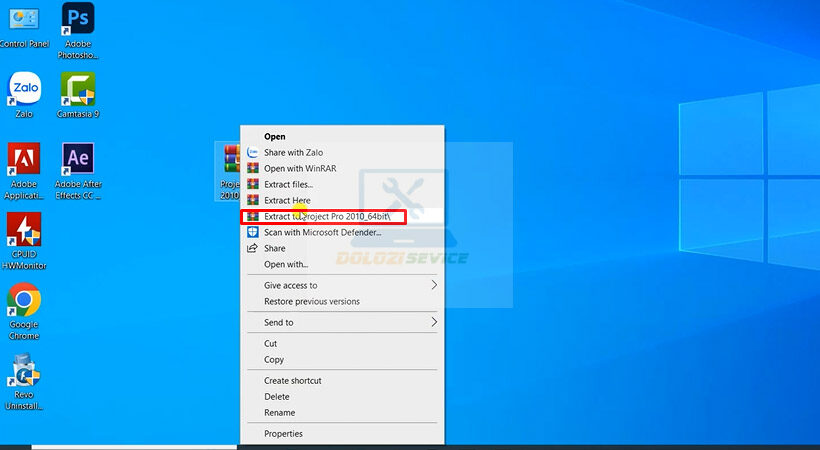The height and width of the screenshot is (450, 820).
Task: Click Extract Here in the context menu
Action: coord(288,200)
